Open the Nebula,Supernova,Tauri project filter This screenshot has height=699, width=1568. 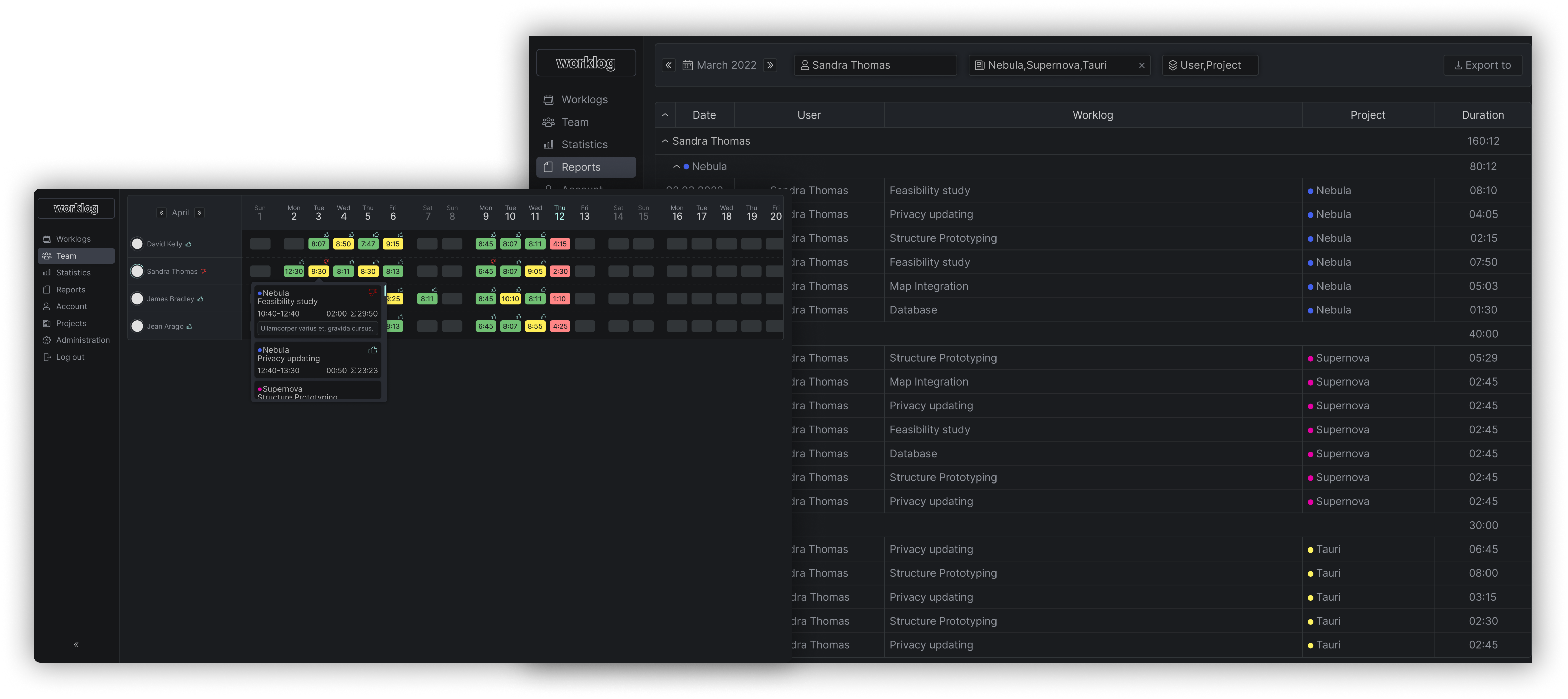[x=1059, y=65]
